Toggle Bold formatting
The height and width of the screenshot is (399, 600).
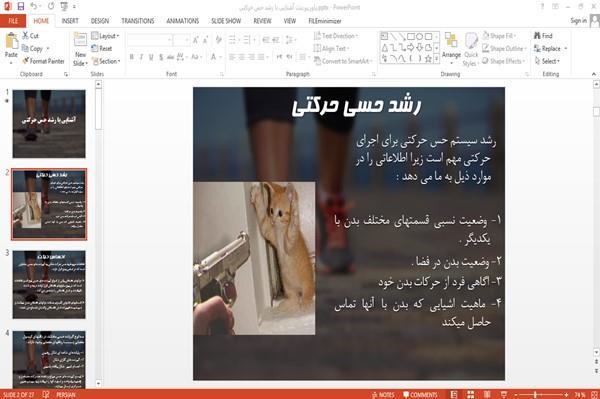pyautogui.click(x=132, y=57)
